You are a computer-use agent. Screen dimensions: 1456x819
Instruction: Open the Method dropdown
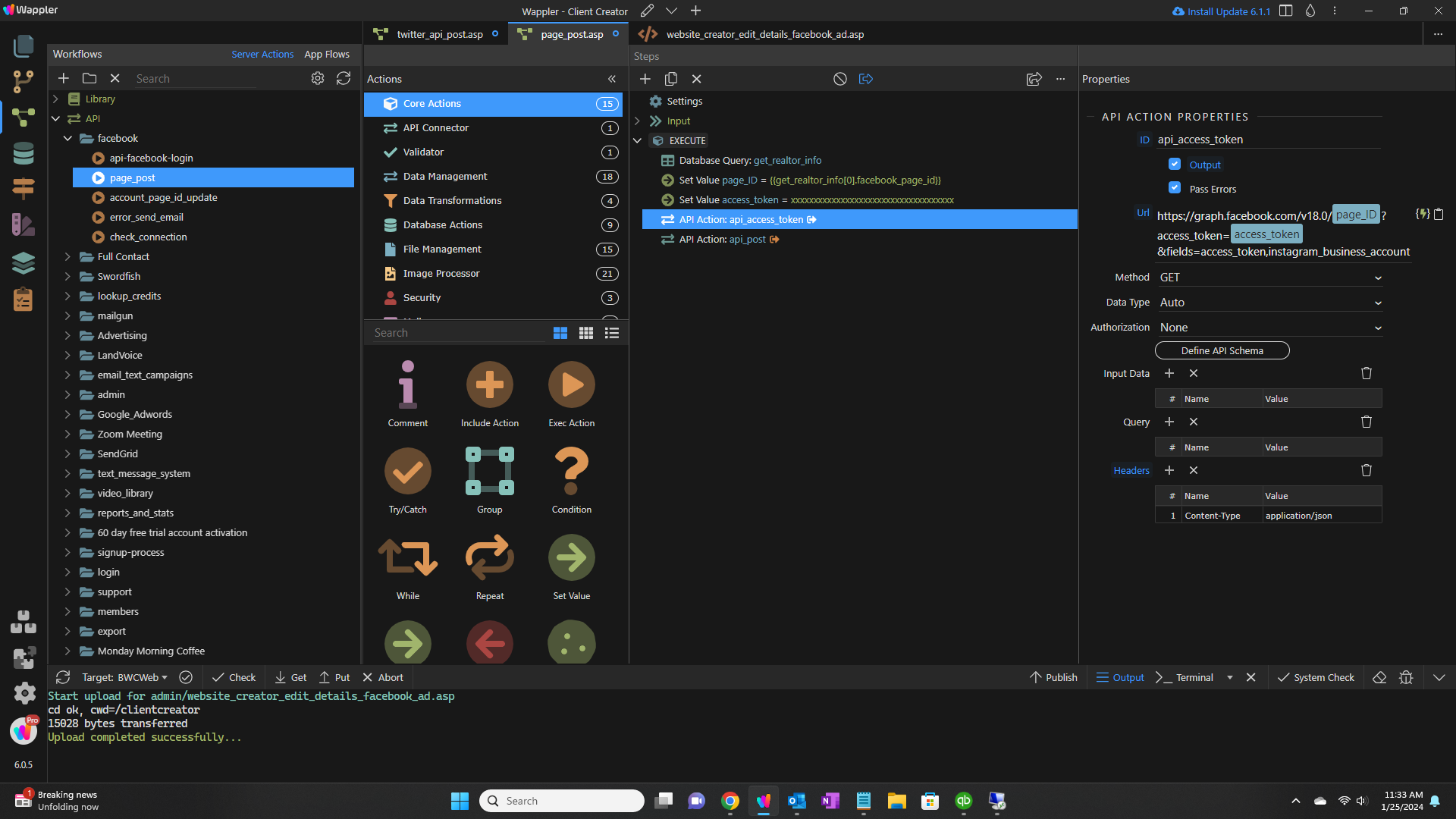coord(1270,278)
